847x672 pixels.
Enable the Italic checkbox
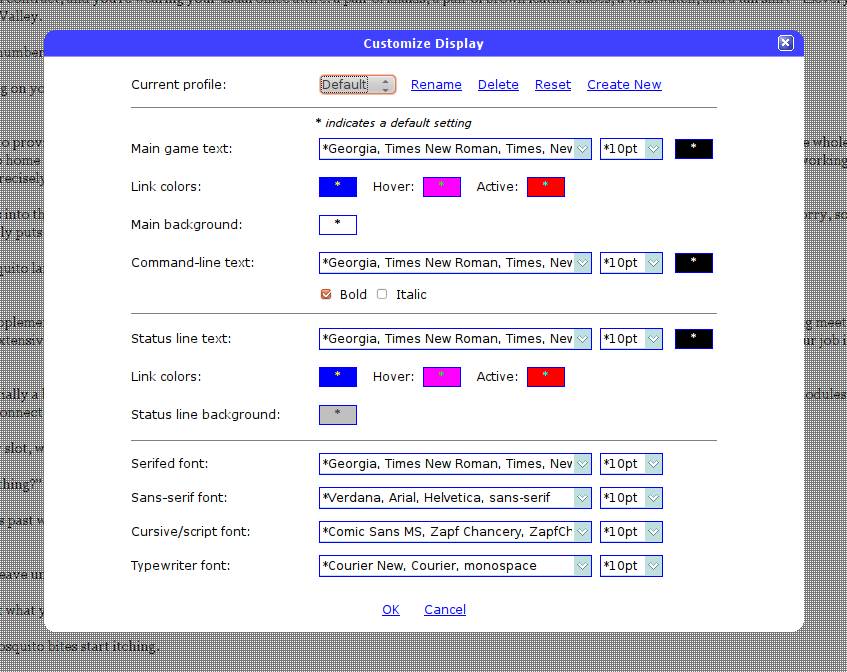(x=382, y=294)
